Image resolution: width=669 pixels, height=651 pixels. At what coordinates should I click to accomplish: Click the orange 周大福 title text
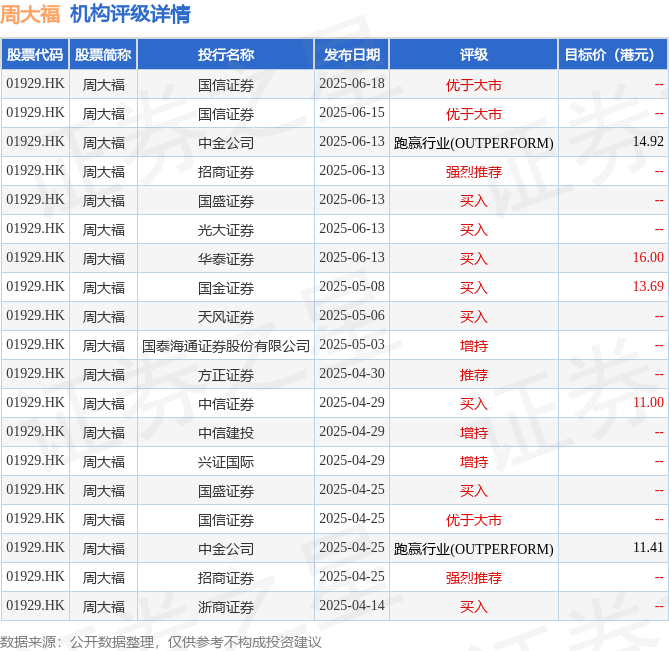[x=30, y=14]
